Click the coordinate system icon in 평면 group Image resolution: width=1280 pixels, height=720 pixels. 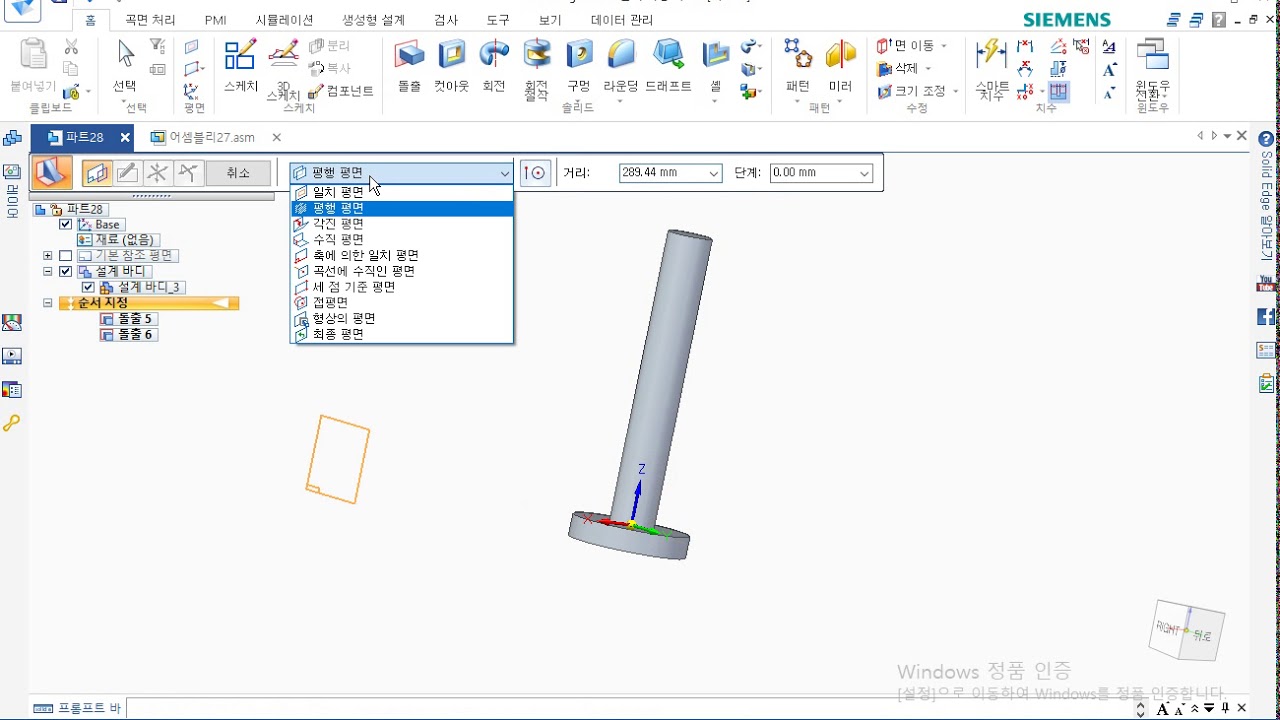click(x=192, y=91)
